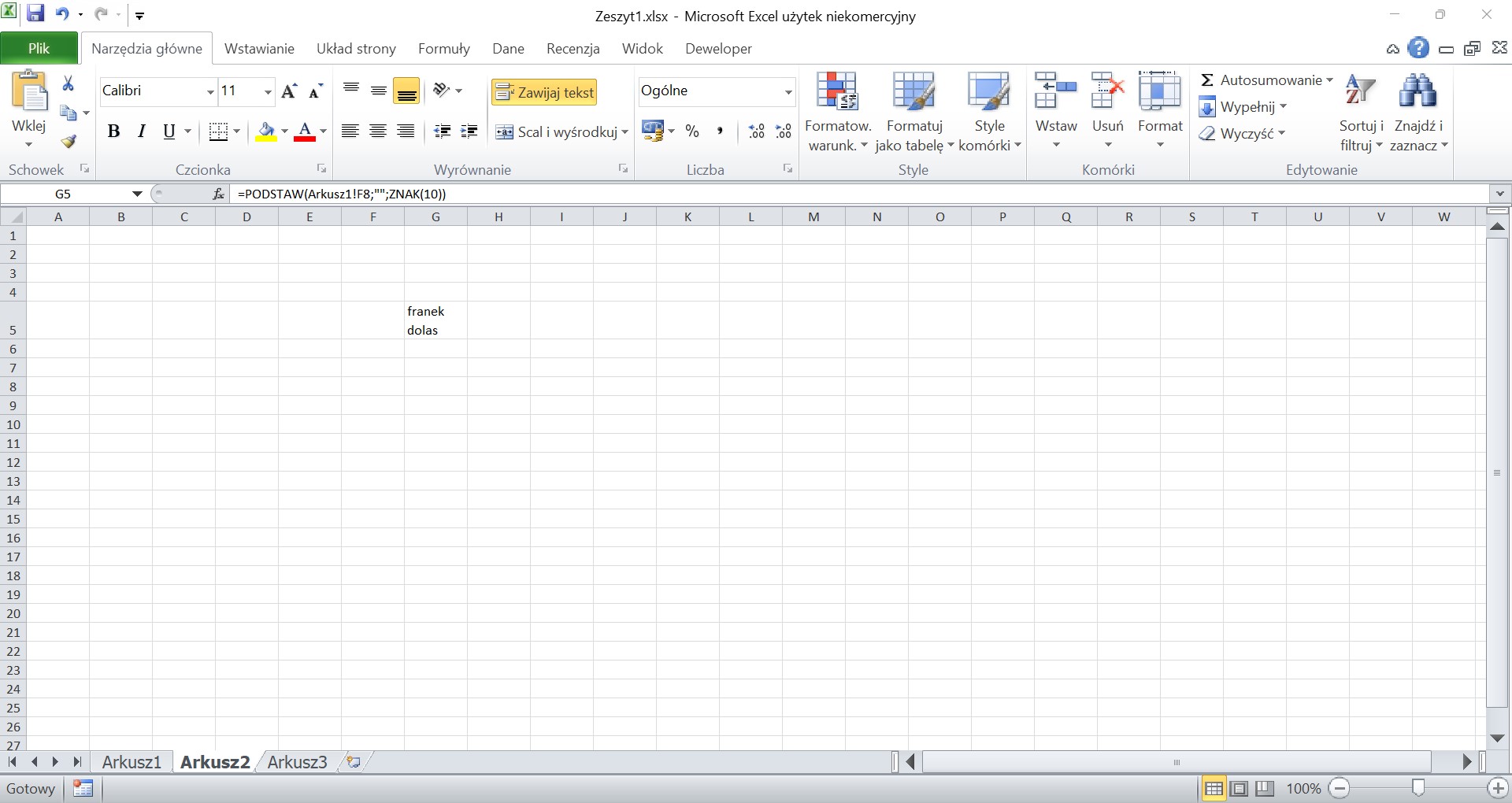Switch to the Formuły ribbon tab
1512x803 pixels.
tap(444, 48)
